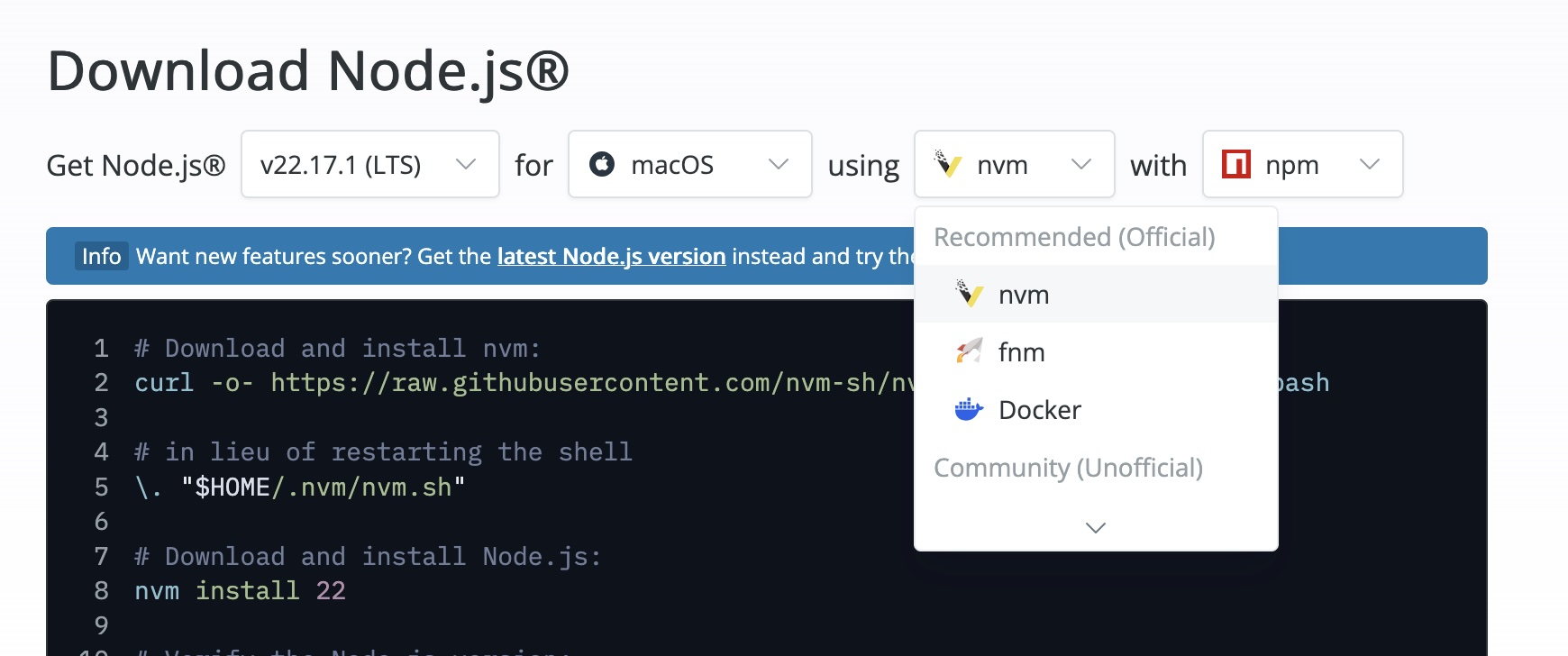Click the 'nvm install 22' code line
The width and height of the screenshot is (1568, 656).
240,590
